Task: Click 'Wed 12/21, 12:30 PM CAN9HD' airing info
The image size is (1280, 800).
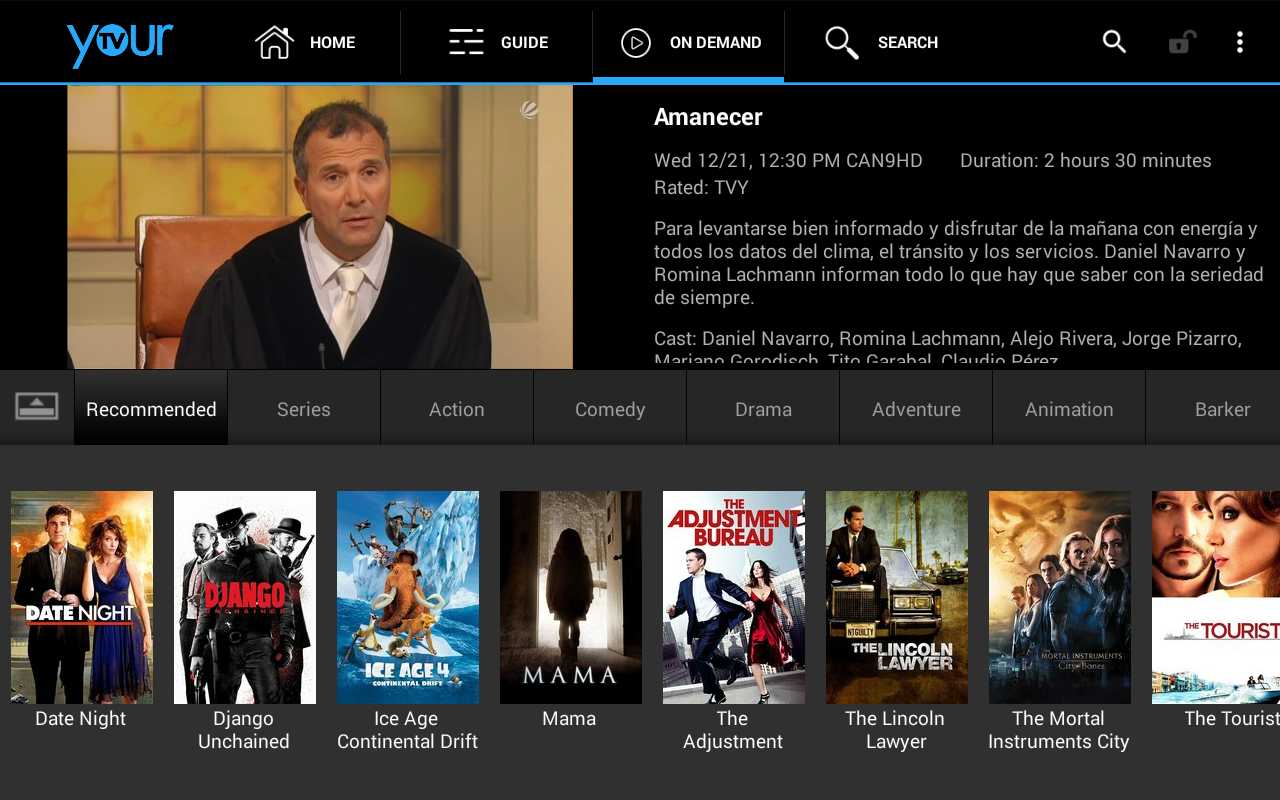Action: [788, 160]
